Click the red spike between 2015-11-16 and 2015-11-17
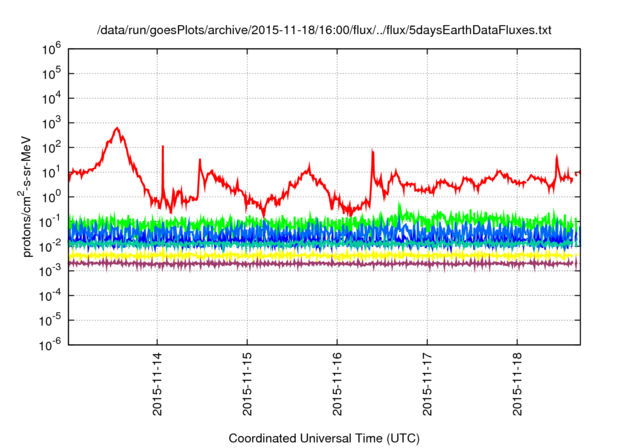 tap(372, 163)
